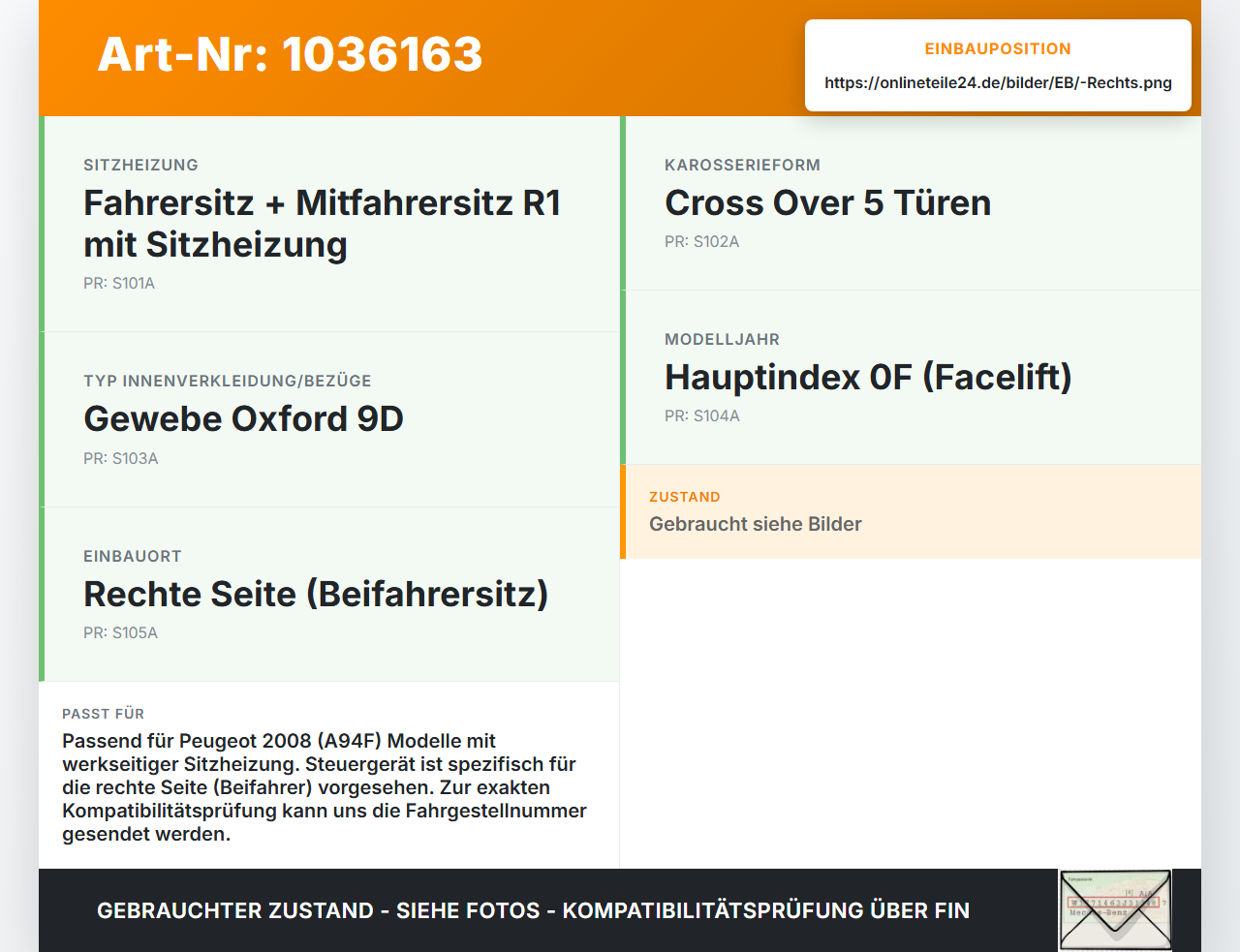This screenshot has width=1240, height=952.
Task: Click the PR: S105A code
Action: coord(120,633)
